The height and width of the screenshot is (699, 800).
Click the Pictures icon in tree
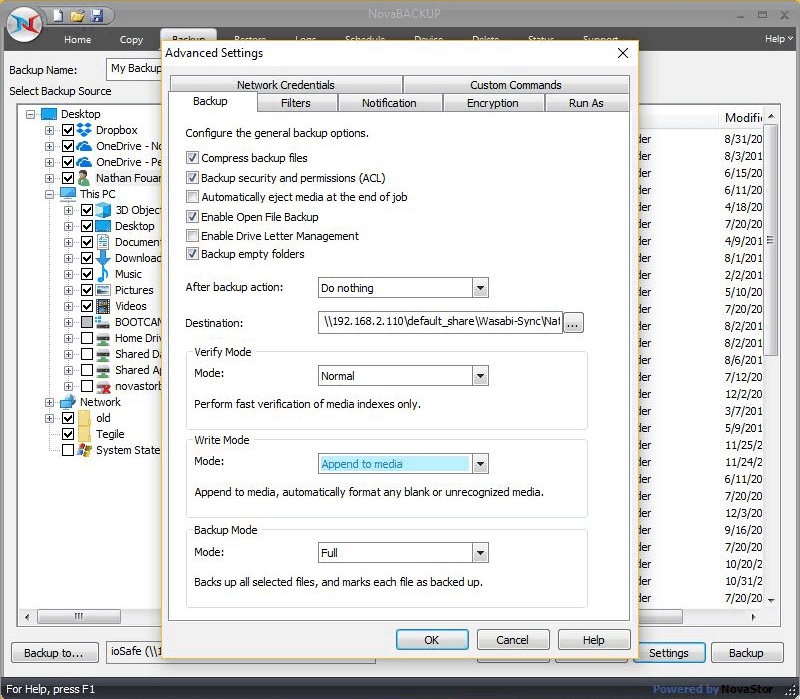pos(103,290)
